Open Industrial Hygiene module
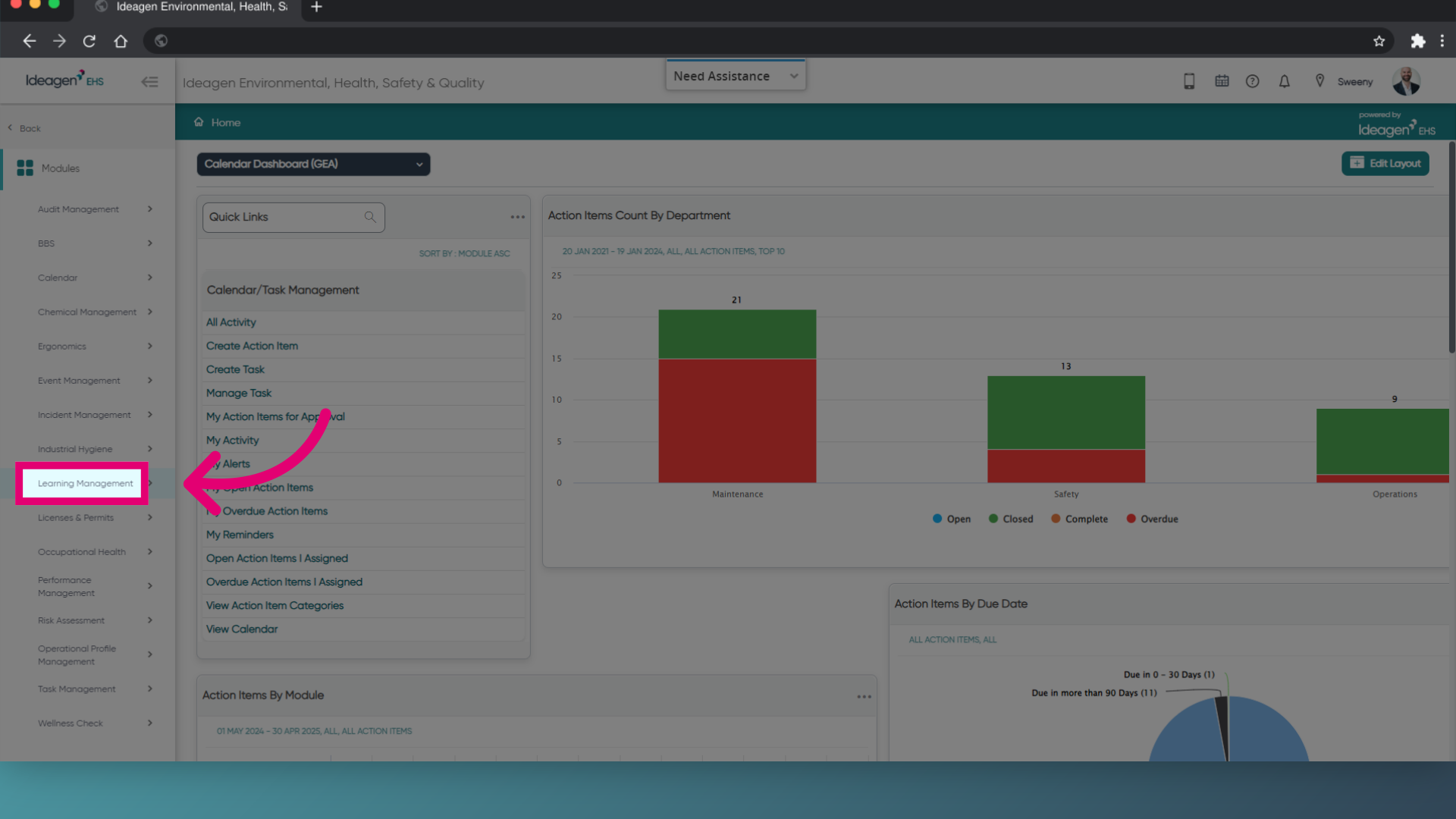This screenshot has height=819, width=1456. click(x=75, y=449)
